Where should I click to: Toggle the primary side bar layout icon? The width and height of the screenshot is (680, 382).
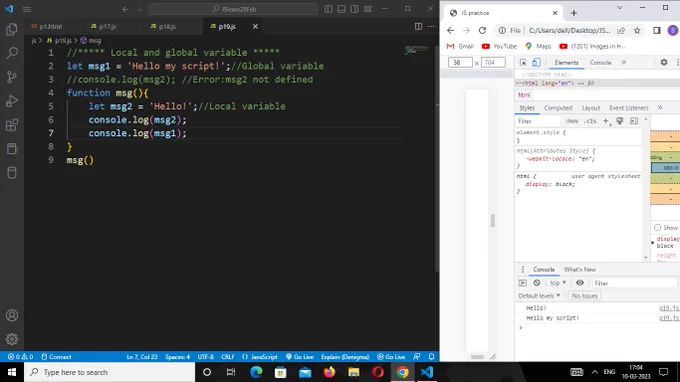tap(328, 9)
